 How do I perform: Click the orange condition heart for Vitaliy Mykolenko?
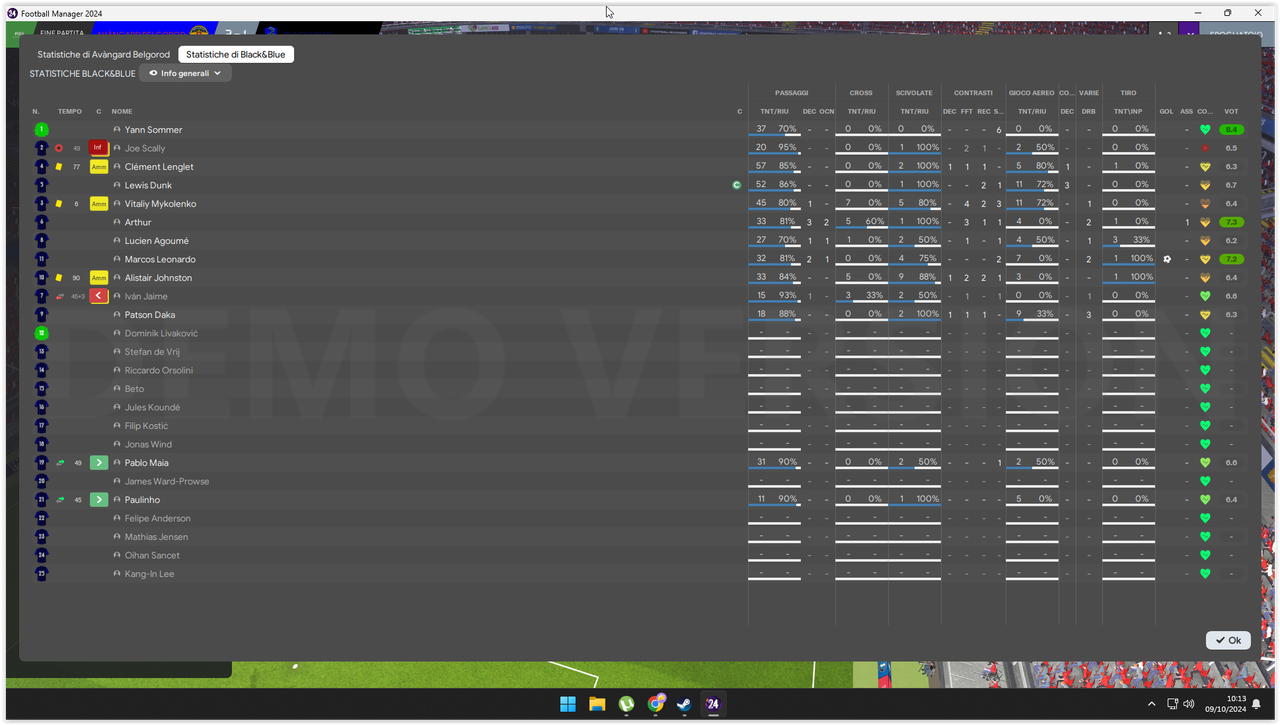[1205, 204]
